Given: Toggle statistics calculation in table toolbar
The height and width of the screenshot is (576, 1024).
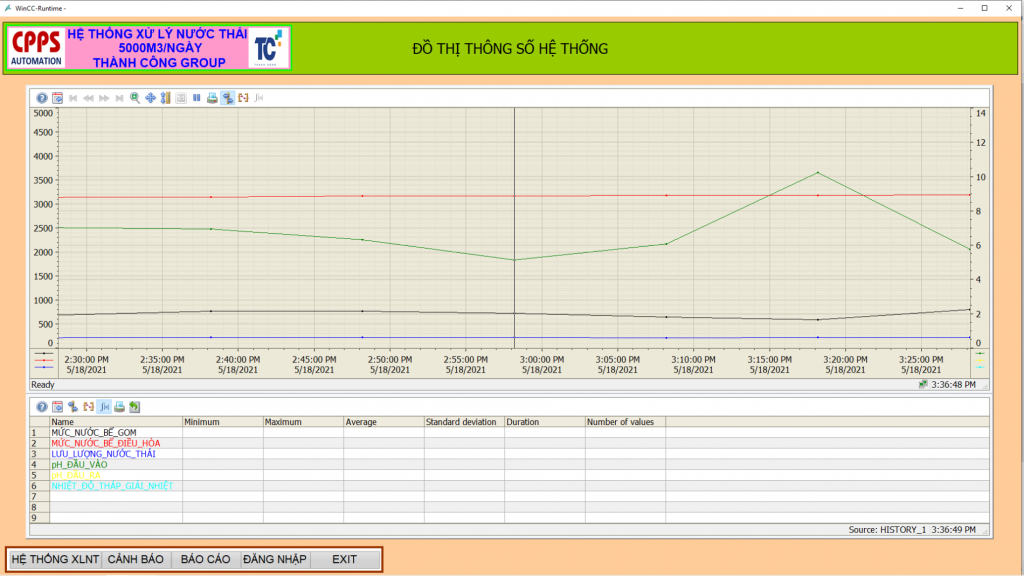Looking at the screenshot, I should point(104,407).
